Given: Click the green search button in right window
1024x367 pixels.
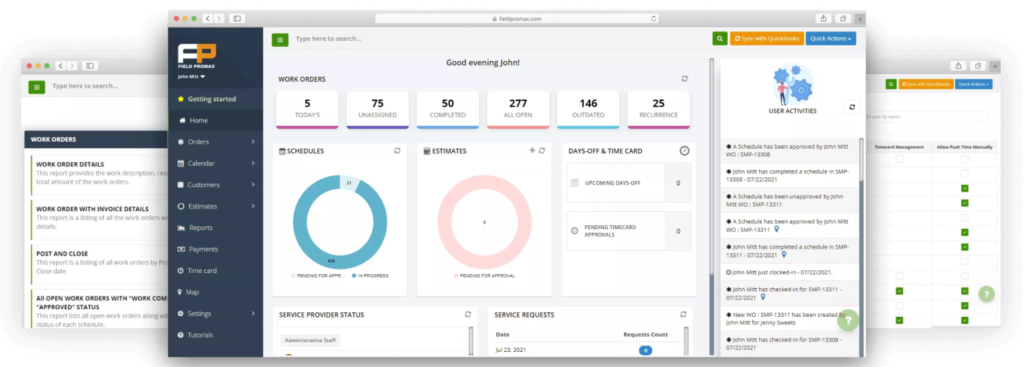Looking at the screenshot, I should 891,84.
